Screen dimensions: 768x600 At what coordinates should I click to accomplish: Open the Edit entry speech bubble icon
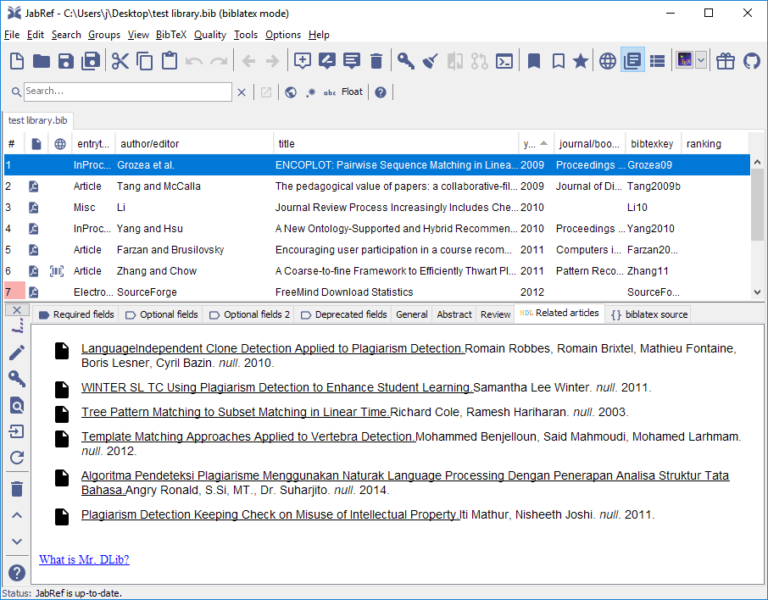click(x=352, y=61)
